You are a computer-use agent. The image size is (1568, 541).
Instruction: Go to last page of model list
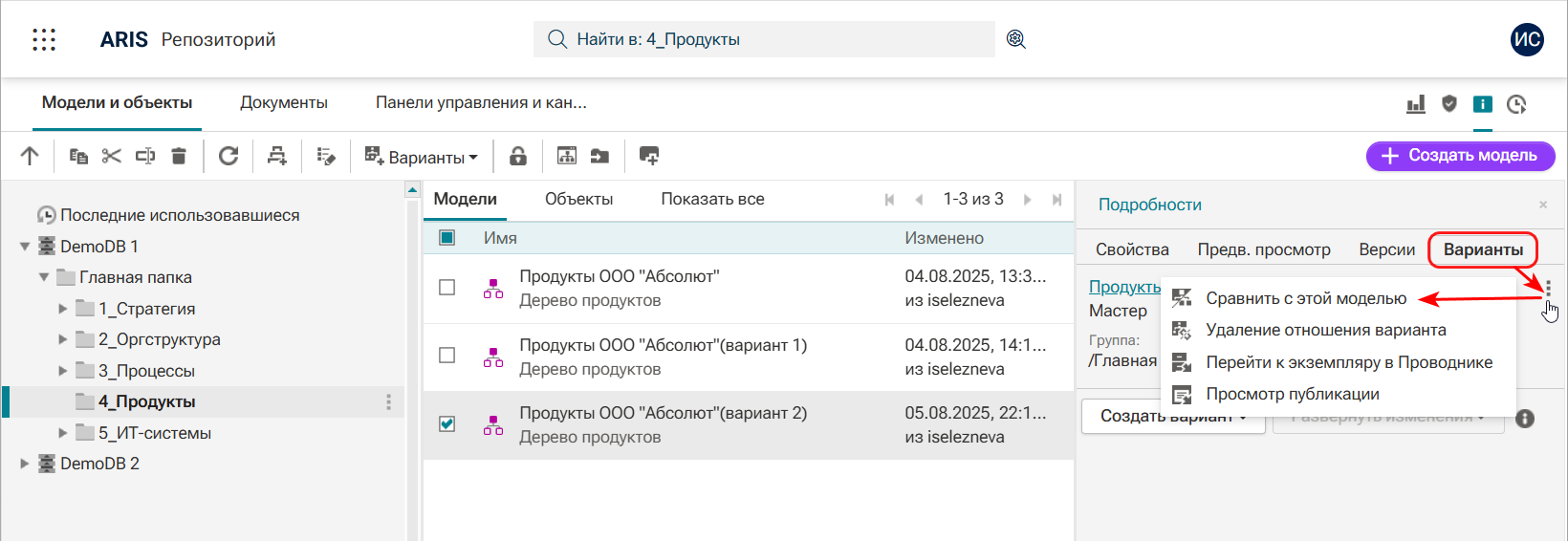[x=1056, y=200]
